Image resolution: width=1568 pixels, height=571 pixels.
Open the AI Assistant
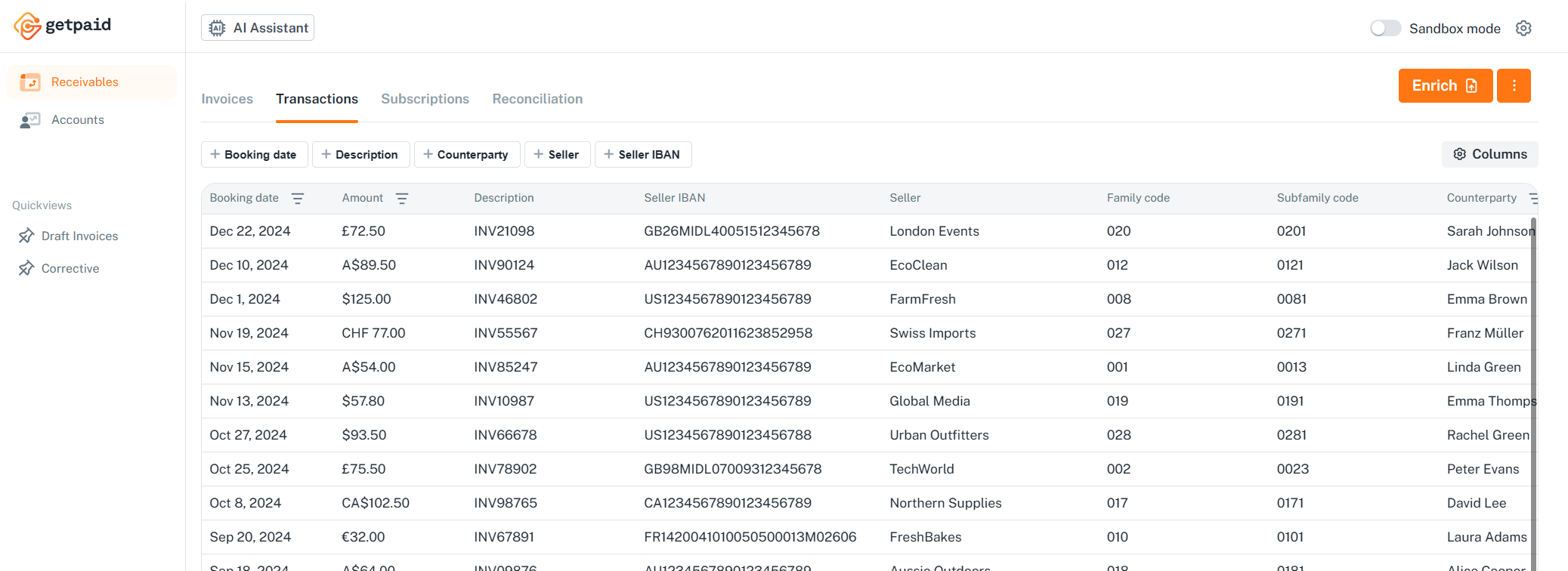[x=258, y=28]
